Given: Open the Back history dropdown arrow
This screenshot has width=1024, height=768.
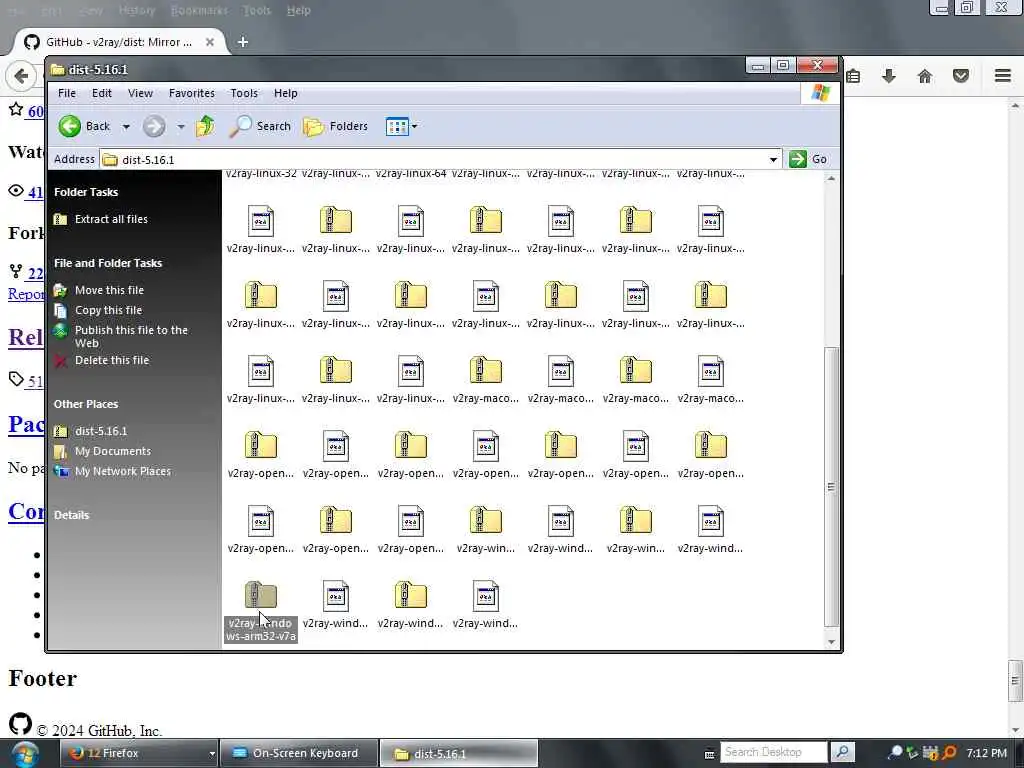Looking at the screenshot, I should point(126,127).
